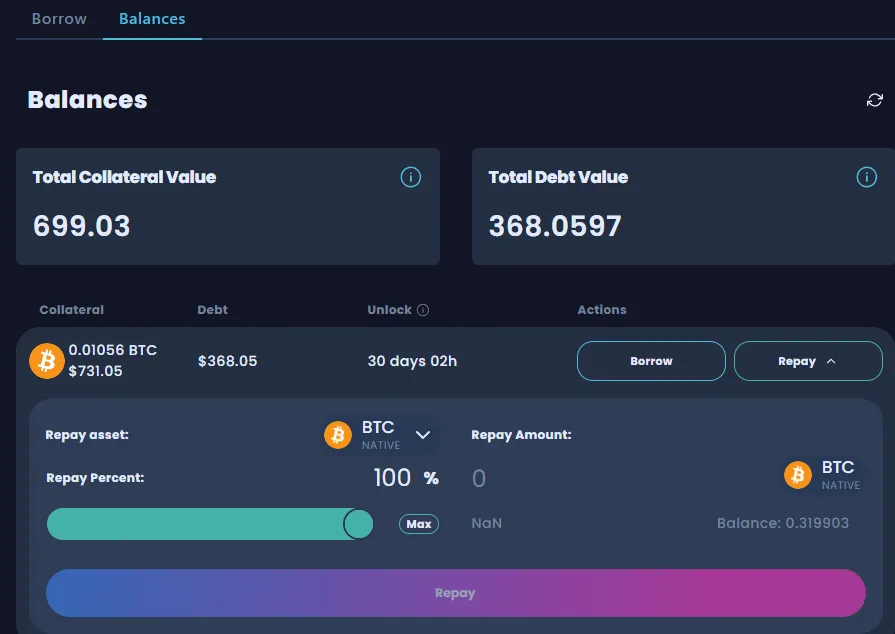This screenshot has height=634, width=895.
Task: Click the Debt column header
Action: [212, 310]
